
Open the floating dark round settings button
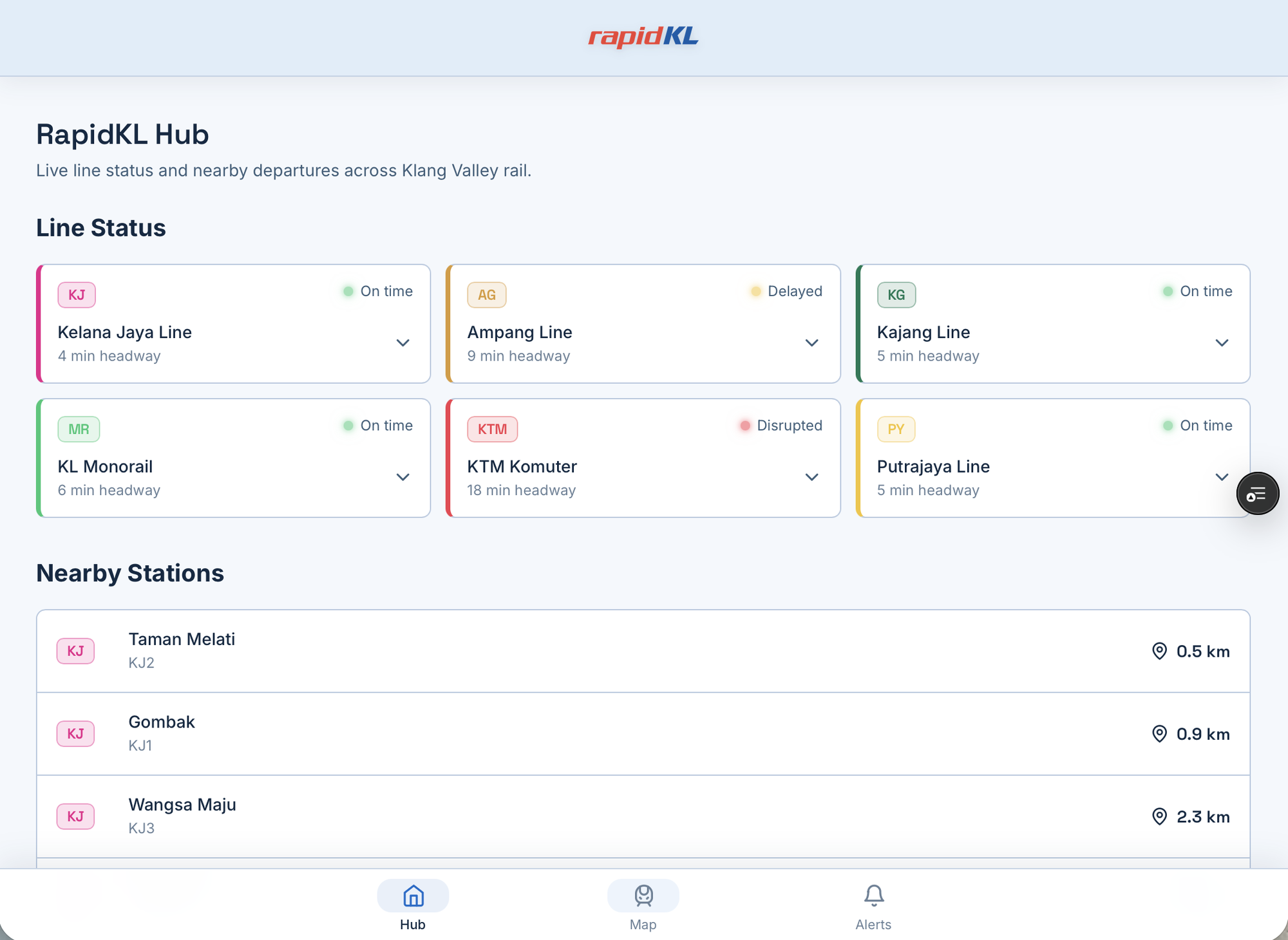point(1258,494)
